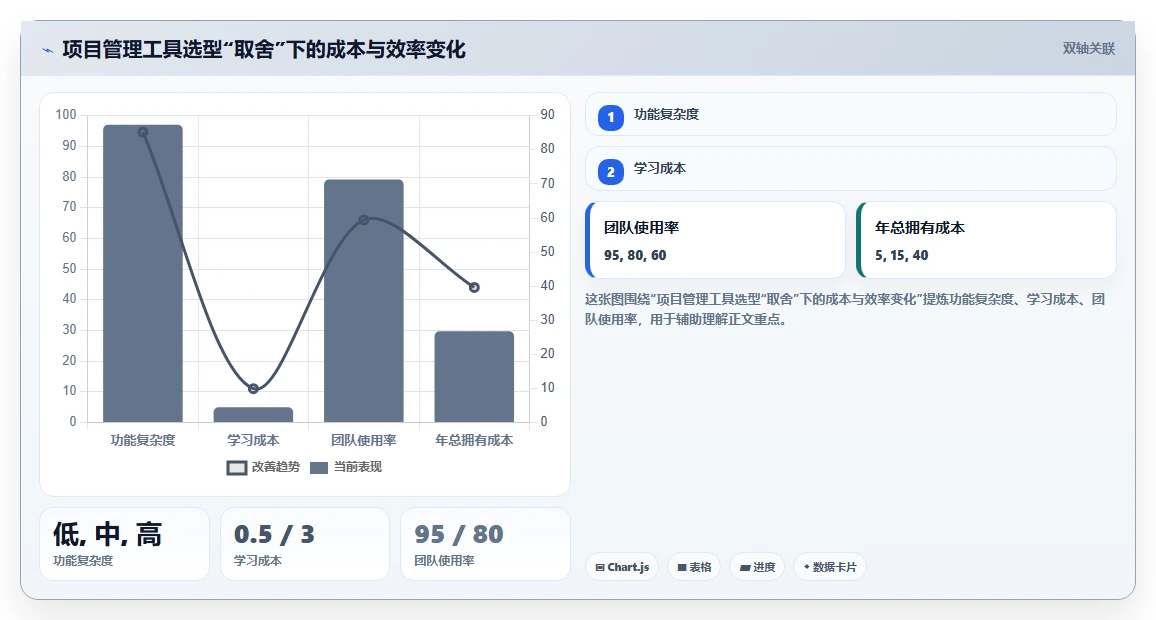Click the 功能复杂度 x-axis label

(143, 440)
